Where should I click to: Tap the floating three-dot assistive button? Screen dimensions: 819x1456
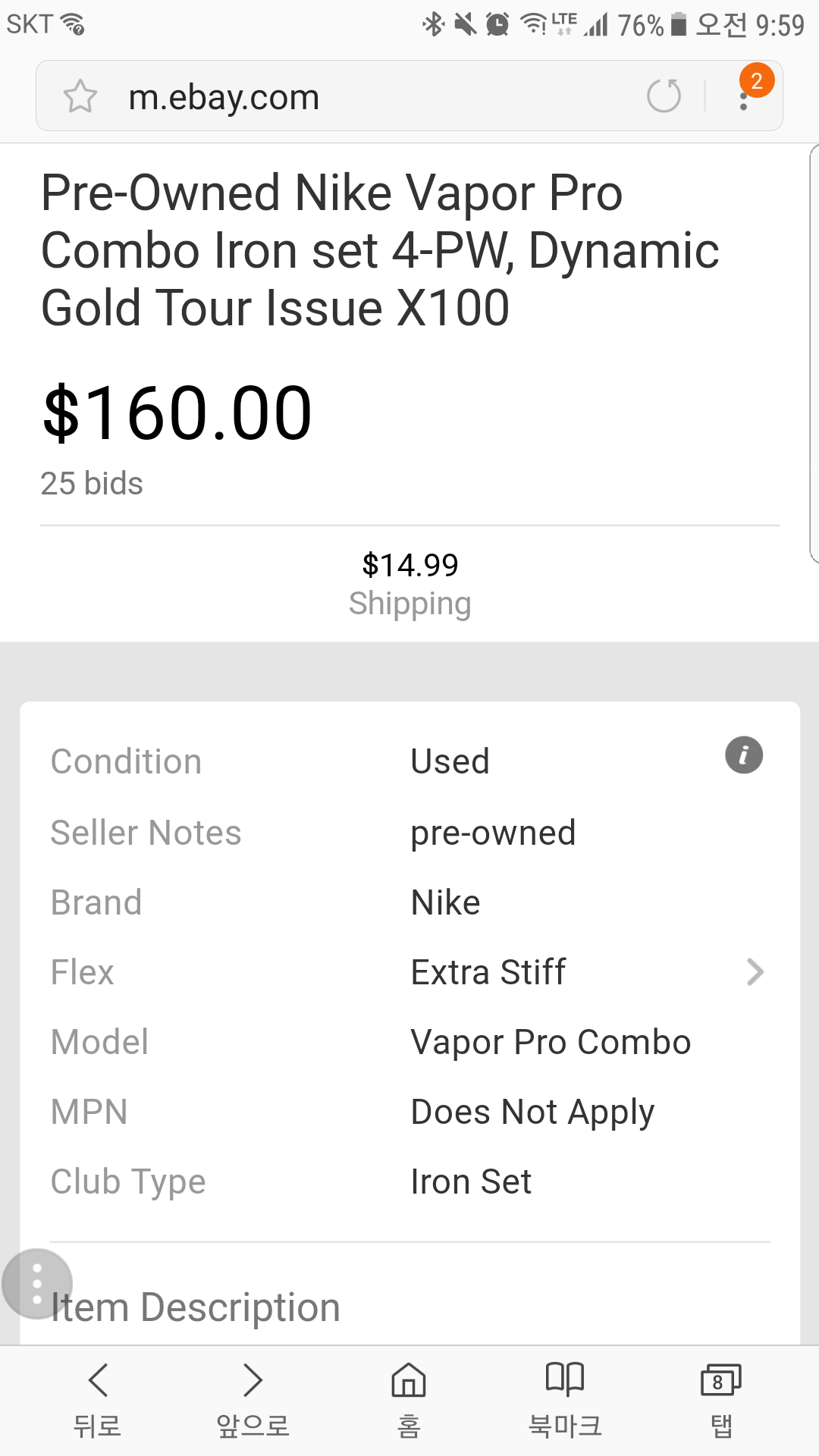[x=37, y=1284]
